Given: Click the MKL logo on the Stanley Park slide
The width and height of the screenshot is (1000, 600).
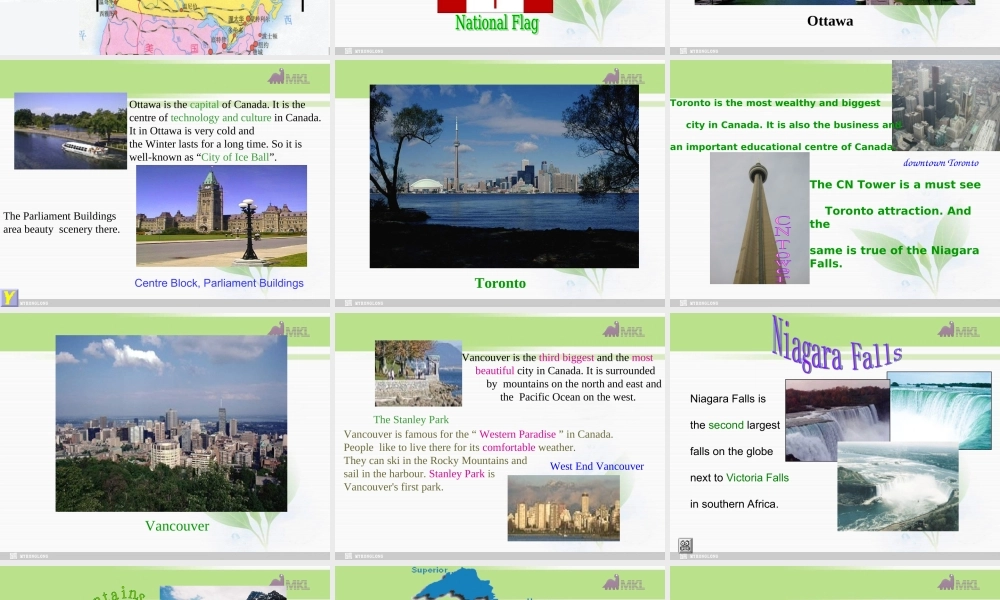Looking at the screenshot, I should pos(624,330).
